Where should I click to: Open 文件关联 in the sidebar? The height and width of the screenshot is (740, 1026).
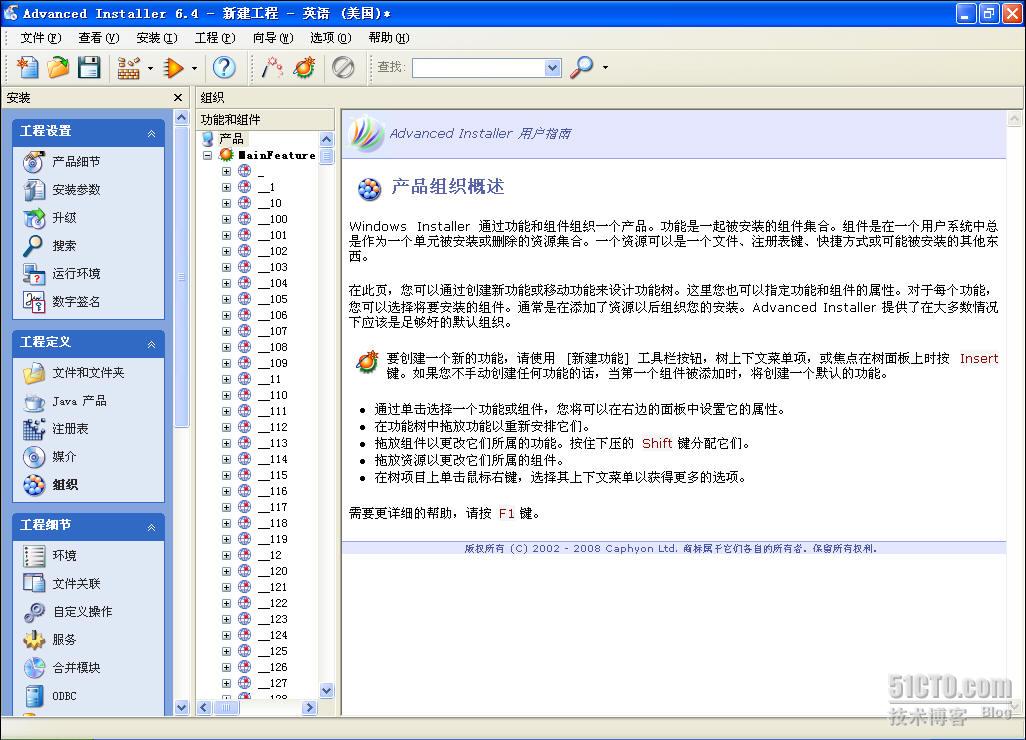pos(76,584)
